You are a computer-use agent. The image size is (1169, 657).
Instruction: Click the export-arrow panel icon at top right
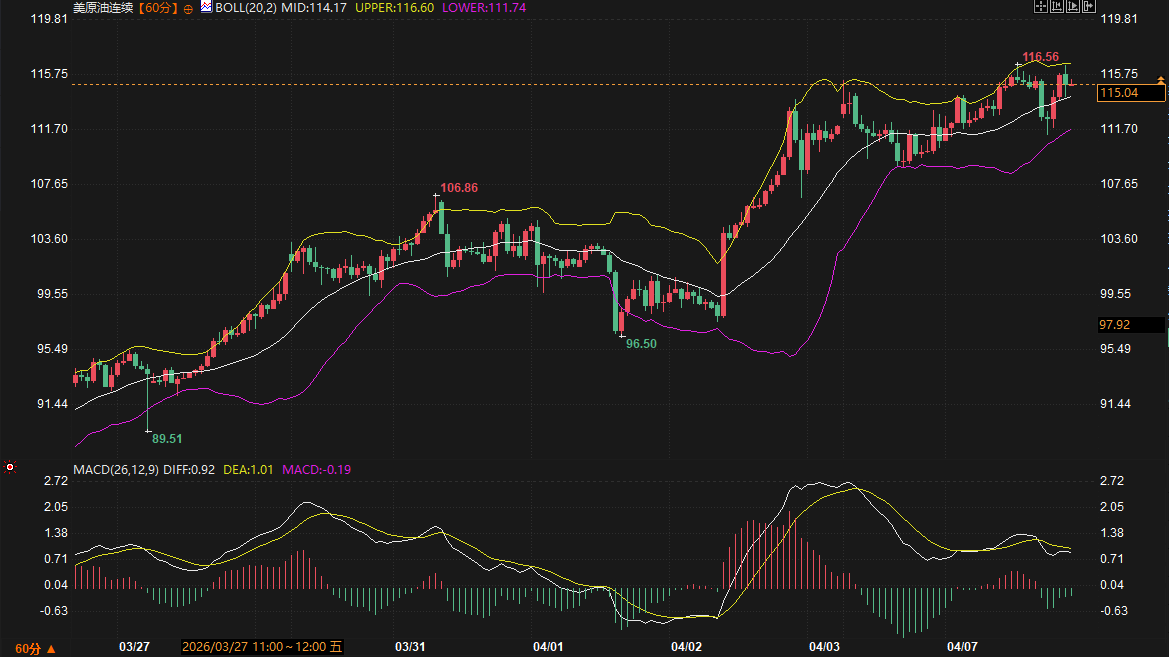click(x=1088, y=6)
